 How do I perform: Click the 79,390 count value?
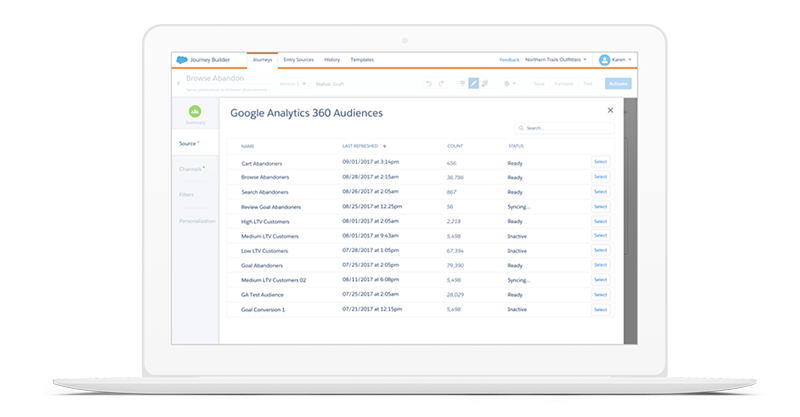[455, 265]
